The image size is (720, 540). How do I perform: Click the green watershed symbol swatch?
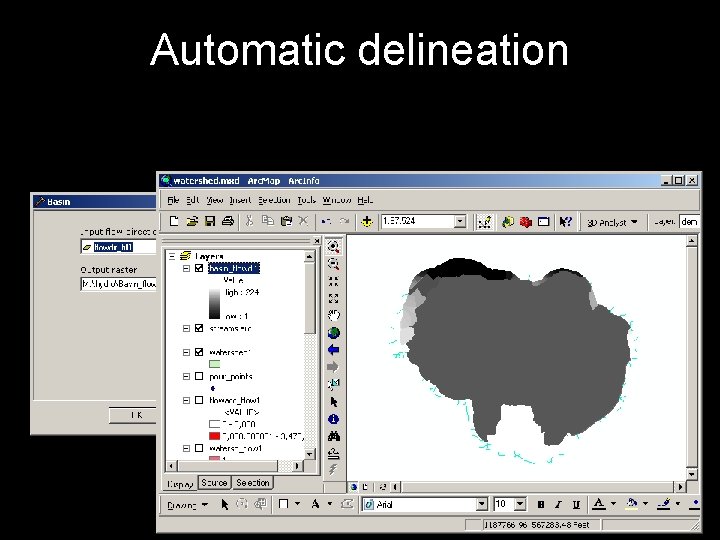[214, 364]
